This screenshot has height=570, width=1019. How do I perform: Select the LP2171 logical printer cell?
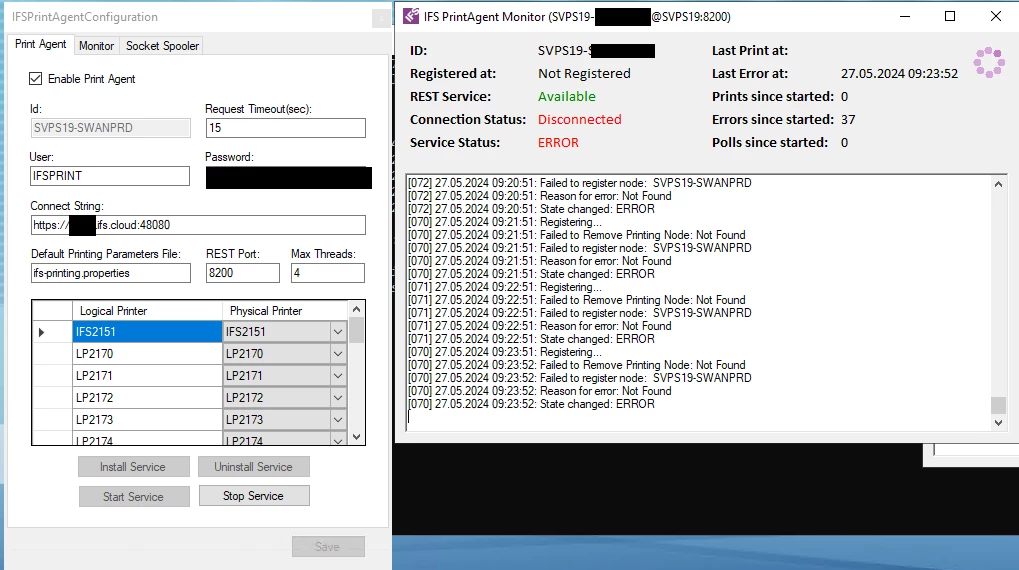coord(148,376)
